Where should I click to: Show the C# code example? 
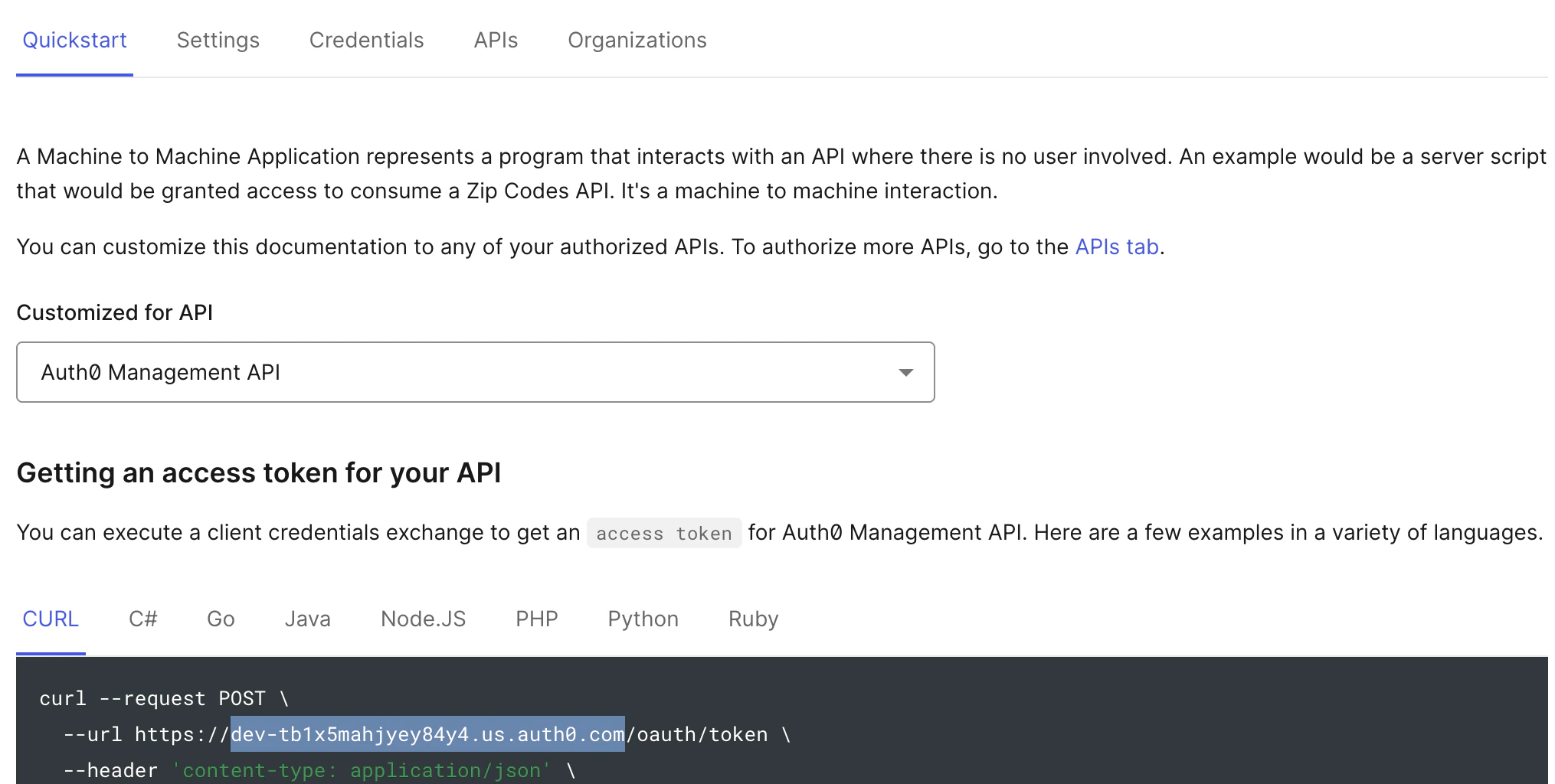pos(142,619)
